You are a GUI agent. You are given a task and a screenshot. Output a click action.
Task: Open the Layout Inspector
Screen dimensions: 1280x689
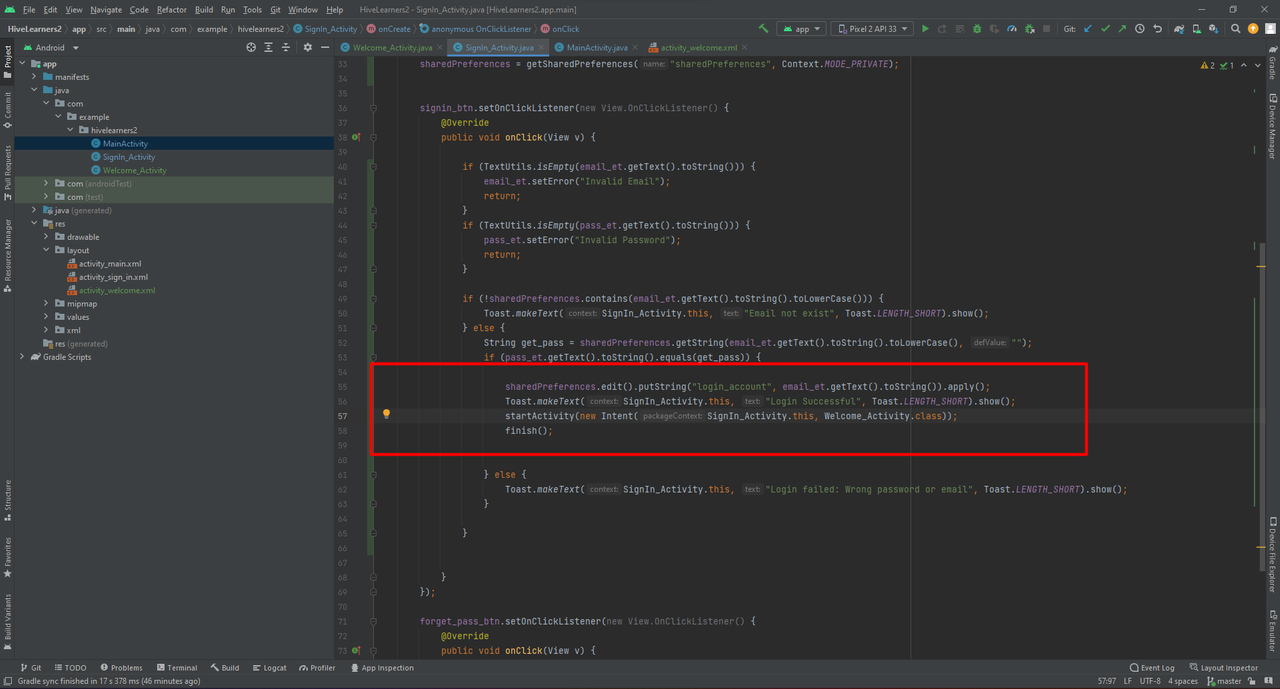(x=1224, y=668)
